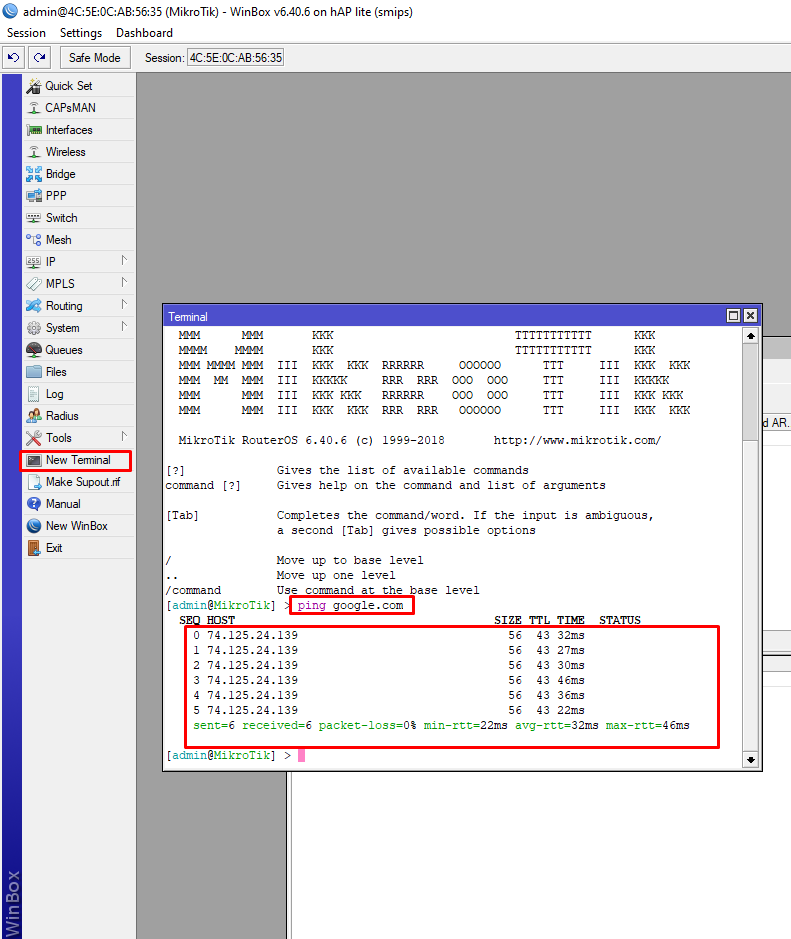
Task: Maximize the Terminal window
Action: (x=733, y=316)
